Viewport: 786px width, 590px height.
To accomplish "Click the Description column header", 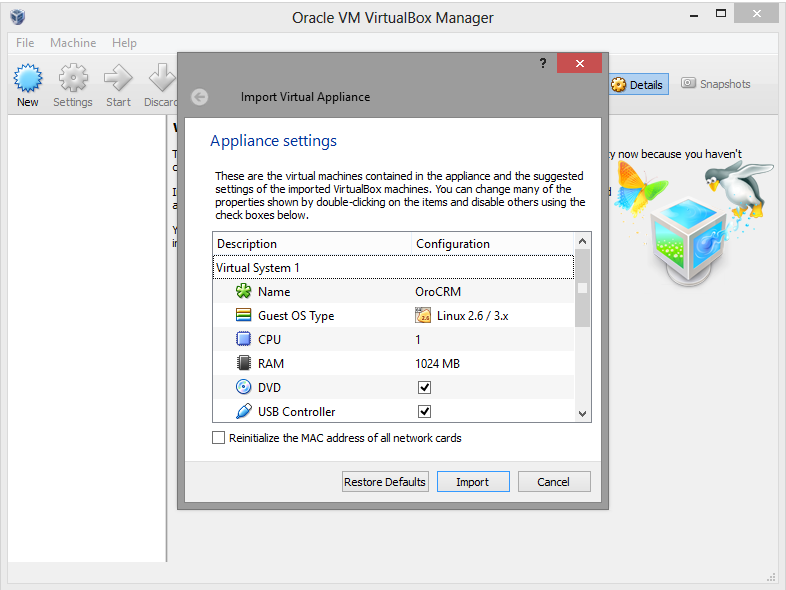I will pos(312,244).
